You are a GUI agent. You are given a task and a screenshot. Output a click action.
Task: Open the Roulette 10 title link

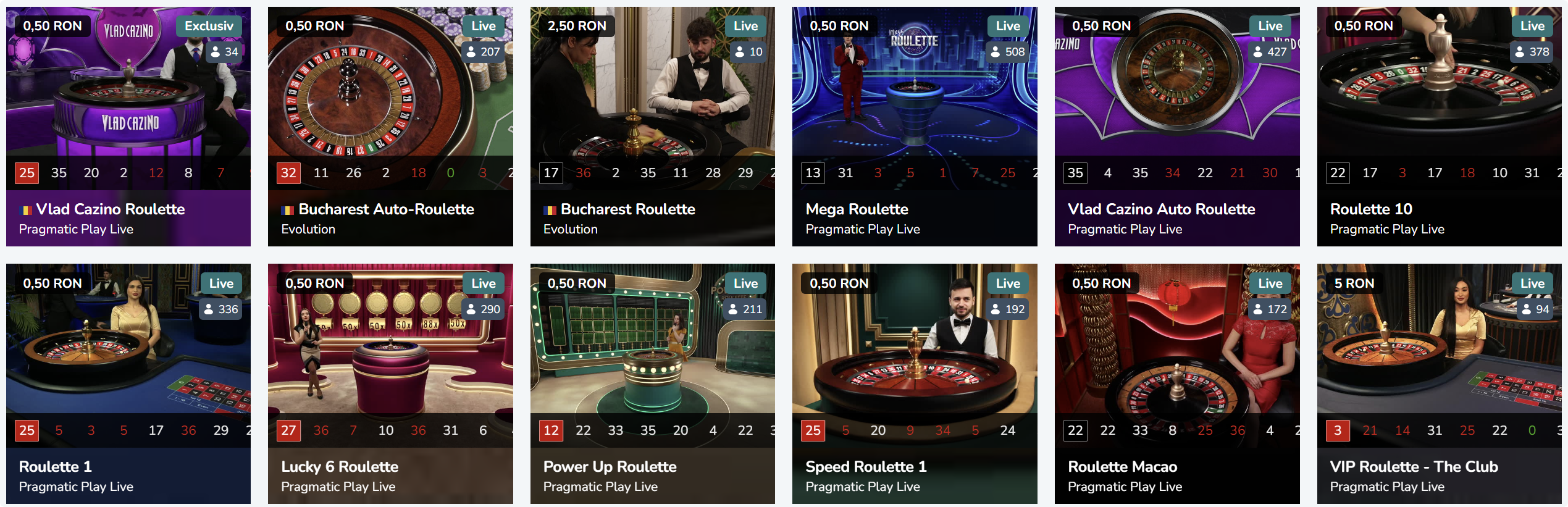[1371, 209]
